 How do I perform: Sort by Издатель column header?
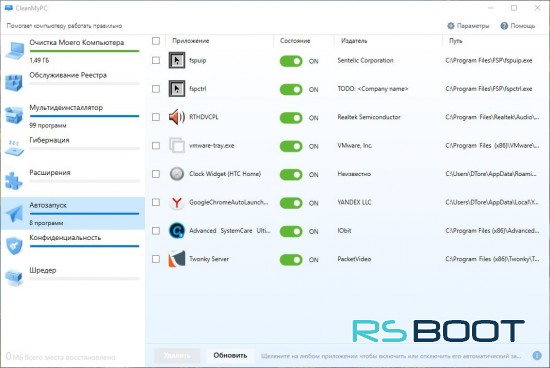354,41
